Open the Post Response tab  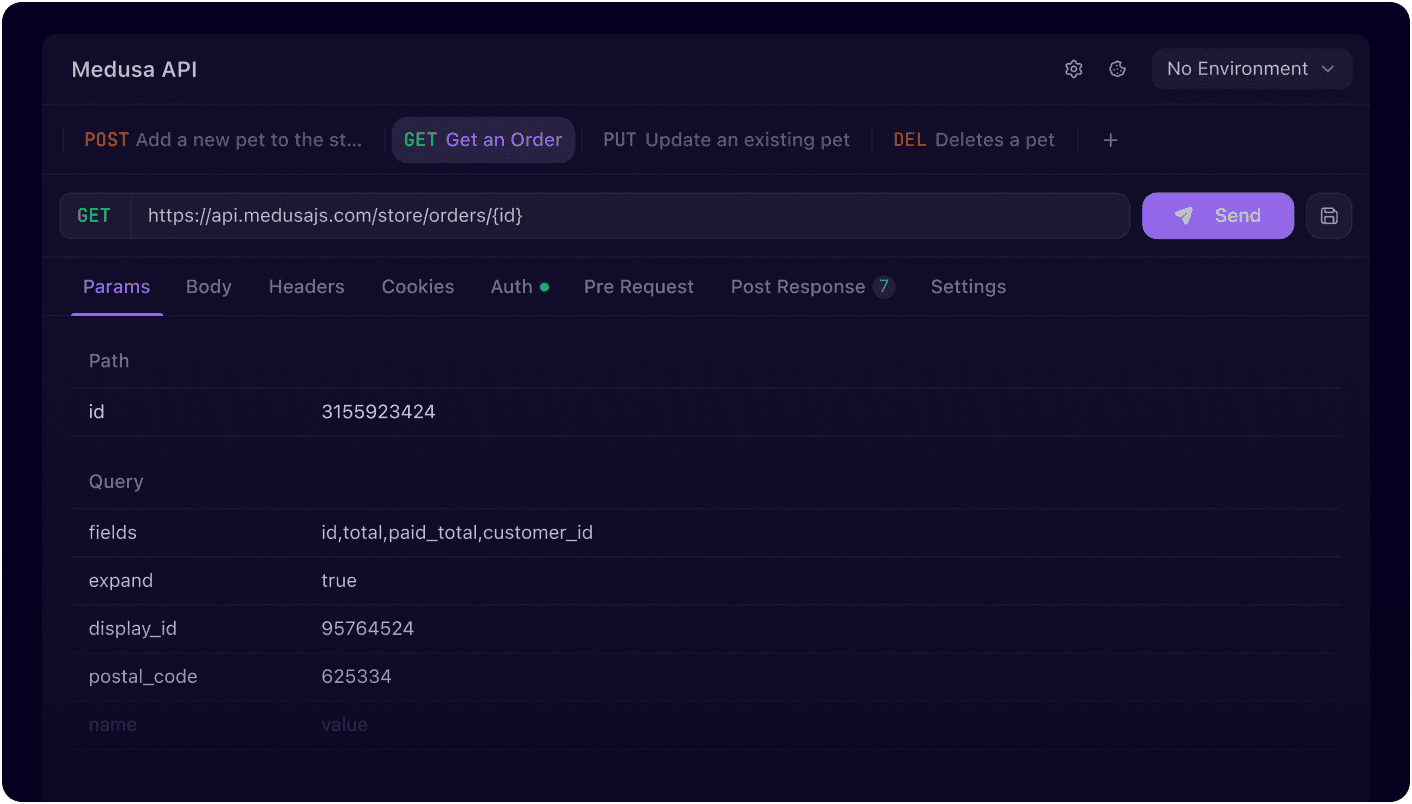pyautogui.click(x=812, y=287)
